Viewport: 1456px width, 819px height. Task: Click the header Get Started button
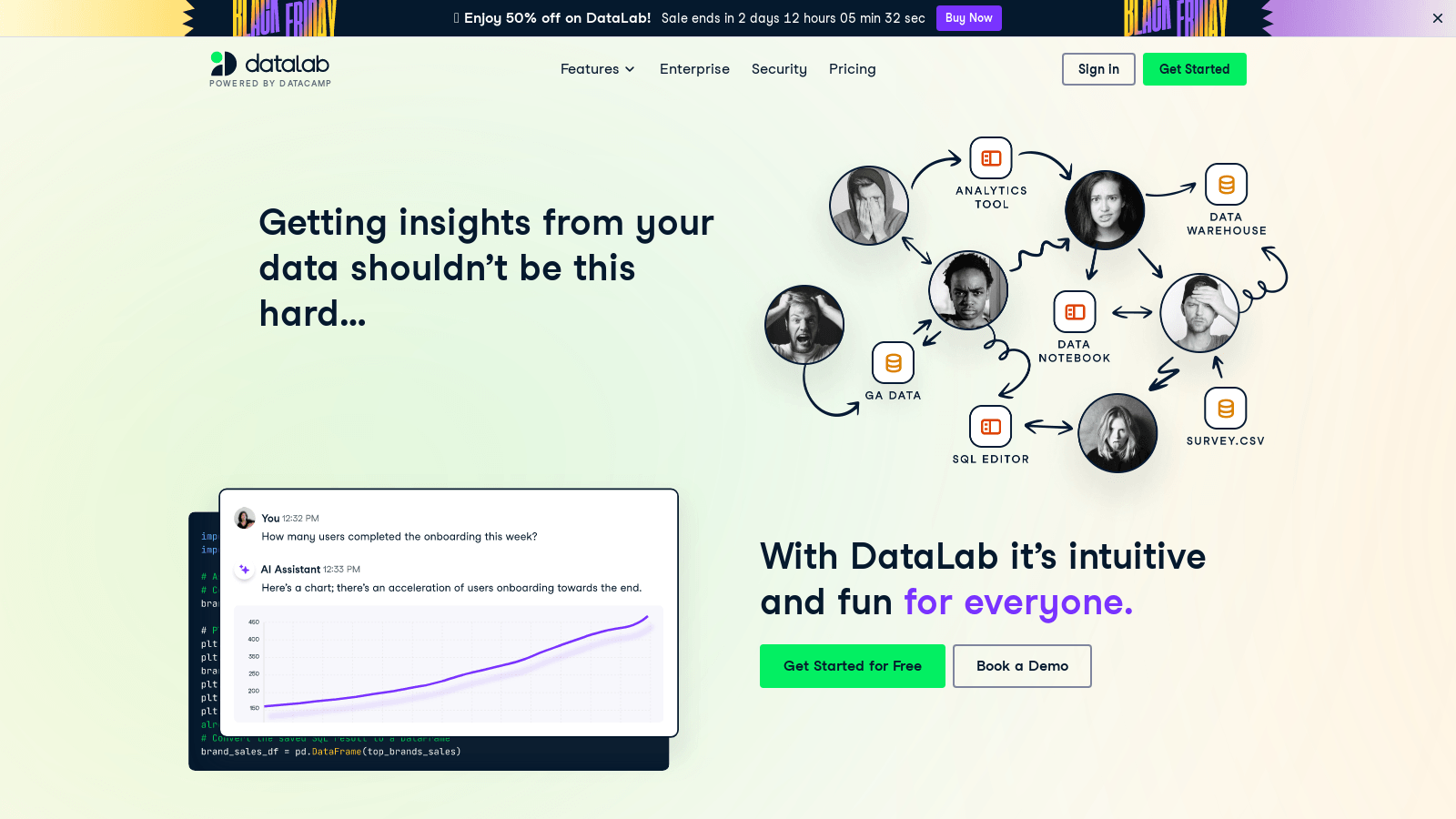[x=1194, y=69]
